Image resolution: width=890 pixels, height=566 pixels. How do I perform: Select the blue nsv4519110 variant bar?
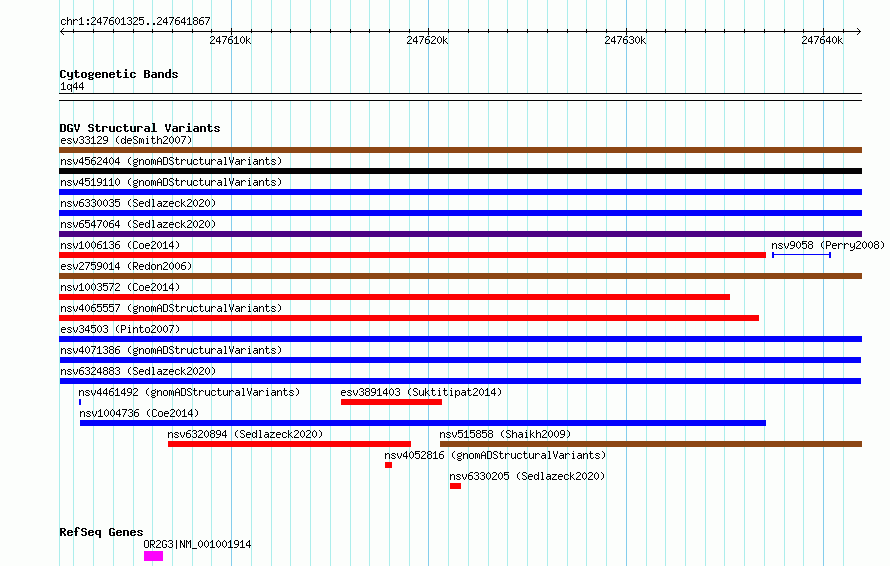460,192
